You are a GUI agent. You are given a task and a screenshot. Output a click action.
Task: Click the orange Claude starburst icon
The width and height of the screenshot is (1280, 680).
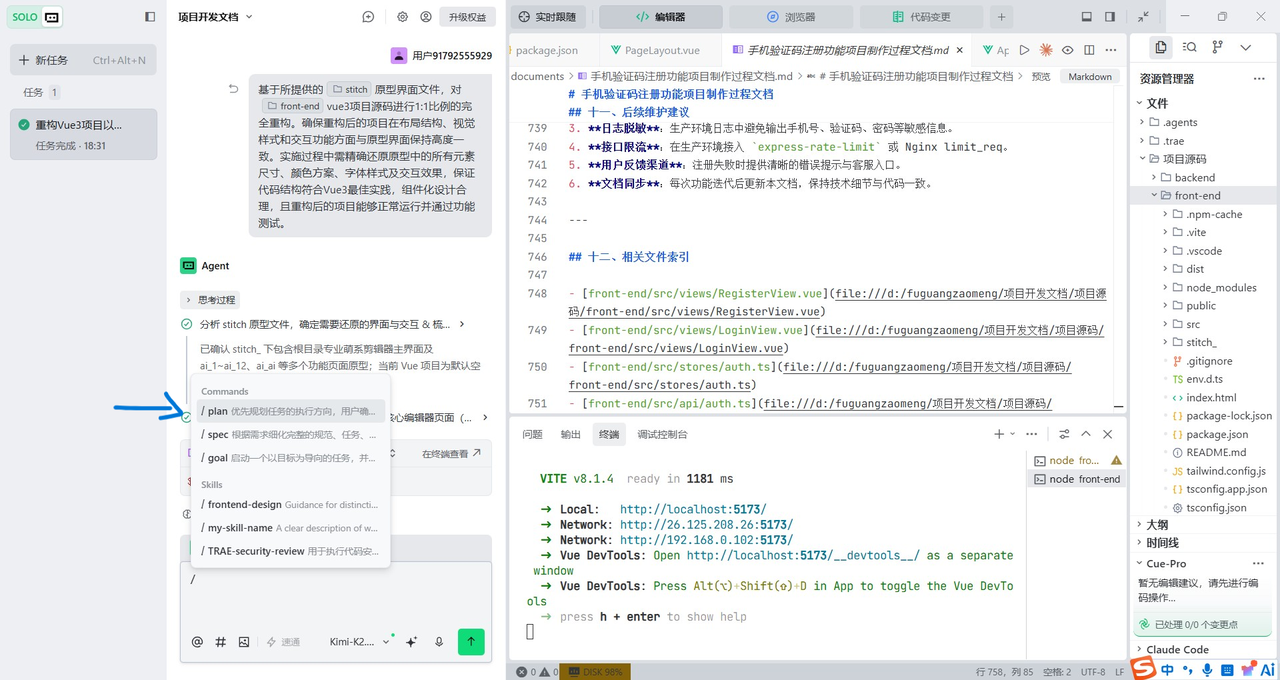[x=1046, y=50]
